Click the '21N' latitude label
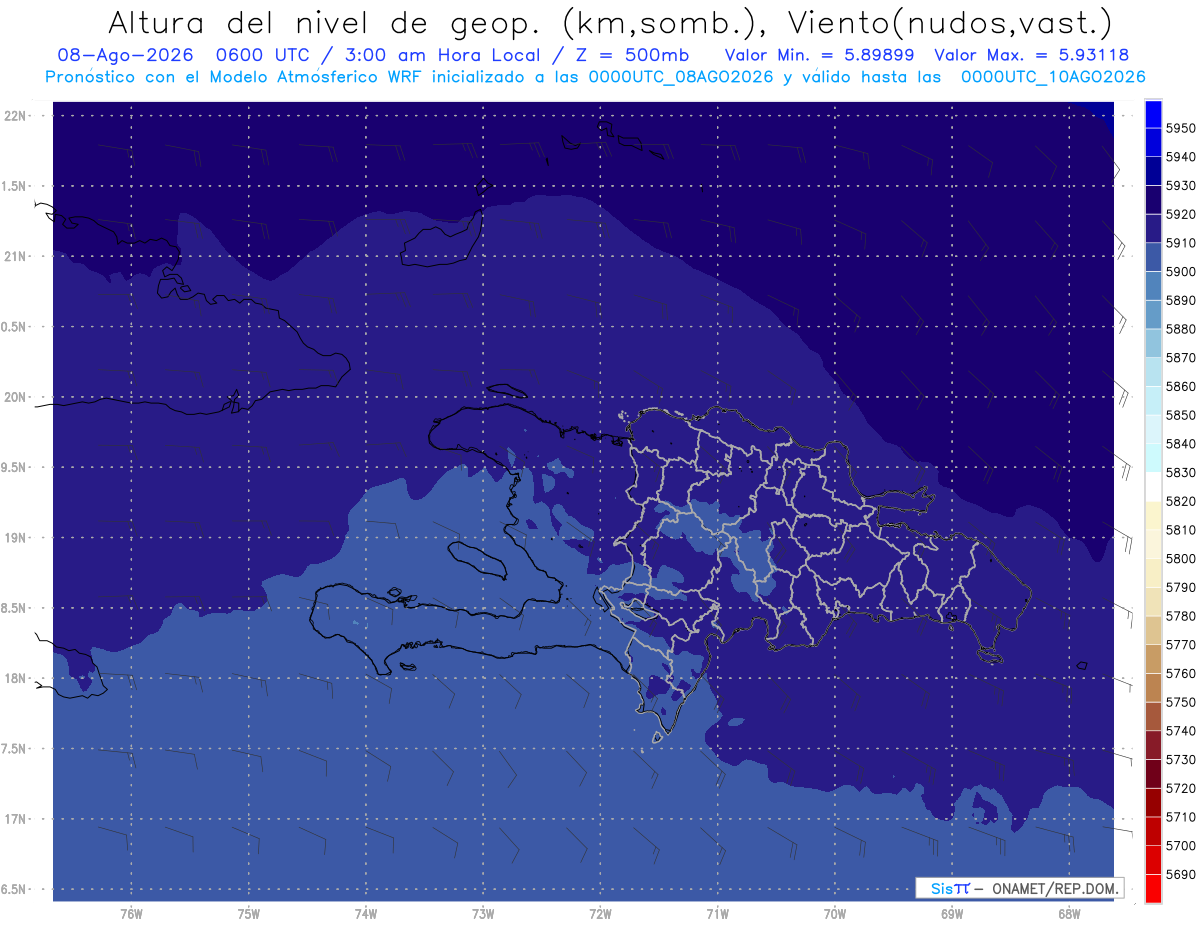The image size is (1200, 927). (15, 256)
